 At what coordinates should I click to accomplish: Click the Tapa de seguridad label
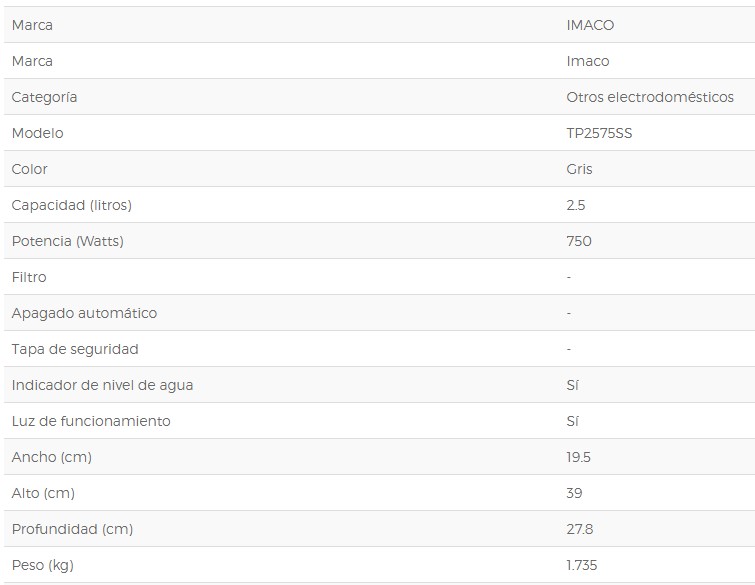(75, 349)
